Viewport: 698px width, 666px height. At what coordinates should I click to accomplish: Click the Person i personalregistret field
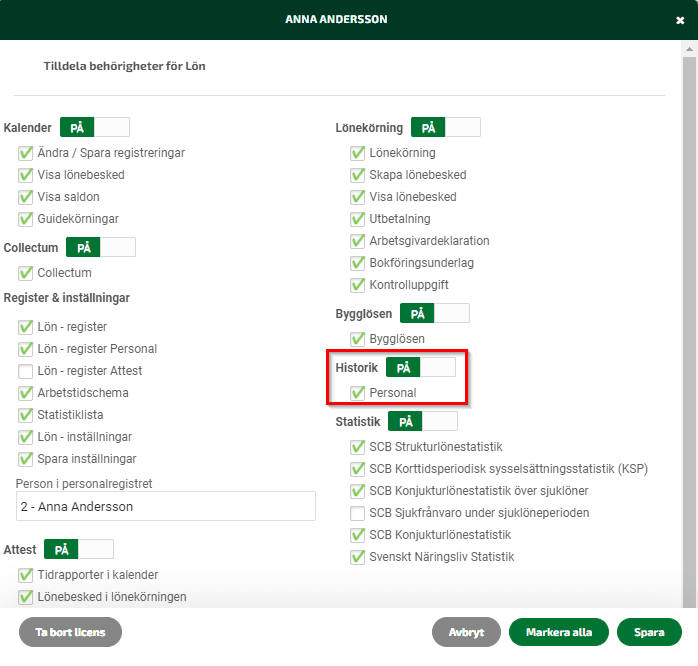click(x=166, y=506)
